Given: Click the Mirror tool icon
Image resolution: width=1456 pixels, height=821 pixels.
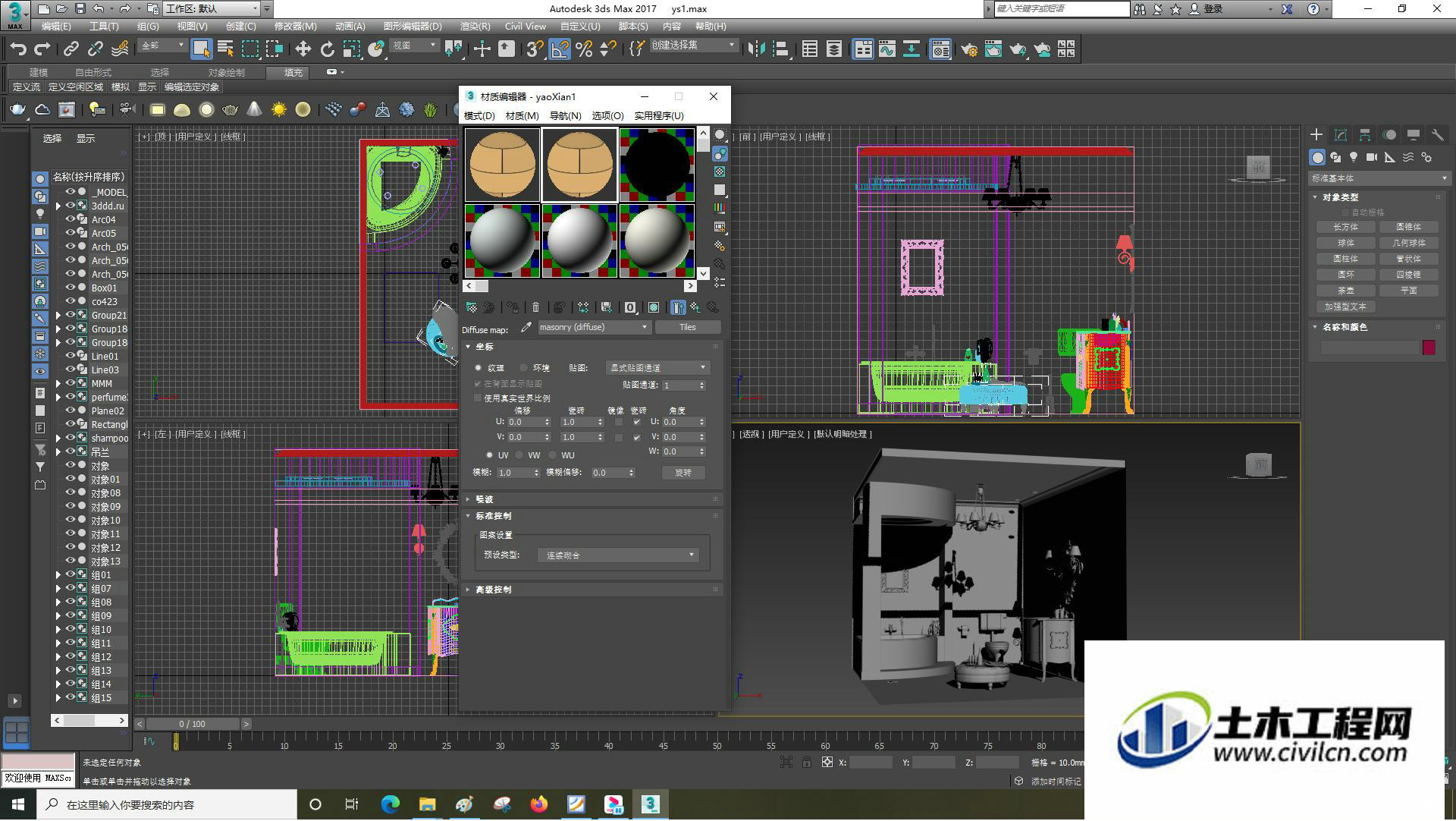Looking at the screenshot, I should tap(756, 49).
